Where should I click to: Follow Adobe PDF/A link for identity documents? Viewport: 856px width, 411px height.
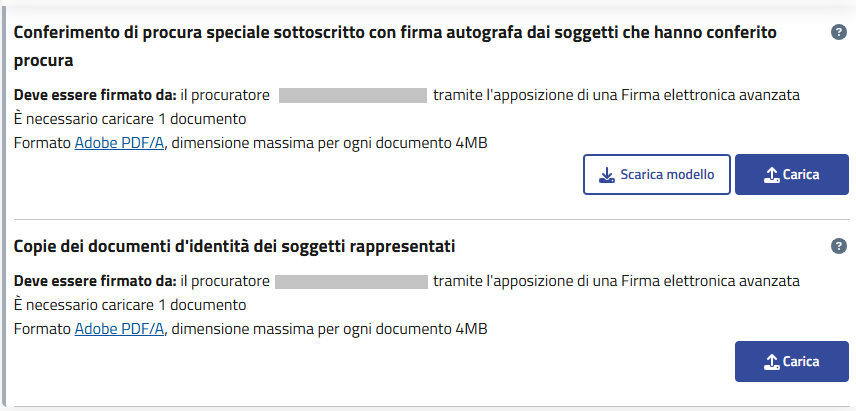120,329
